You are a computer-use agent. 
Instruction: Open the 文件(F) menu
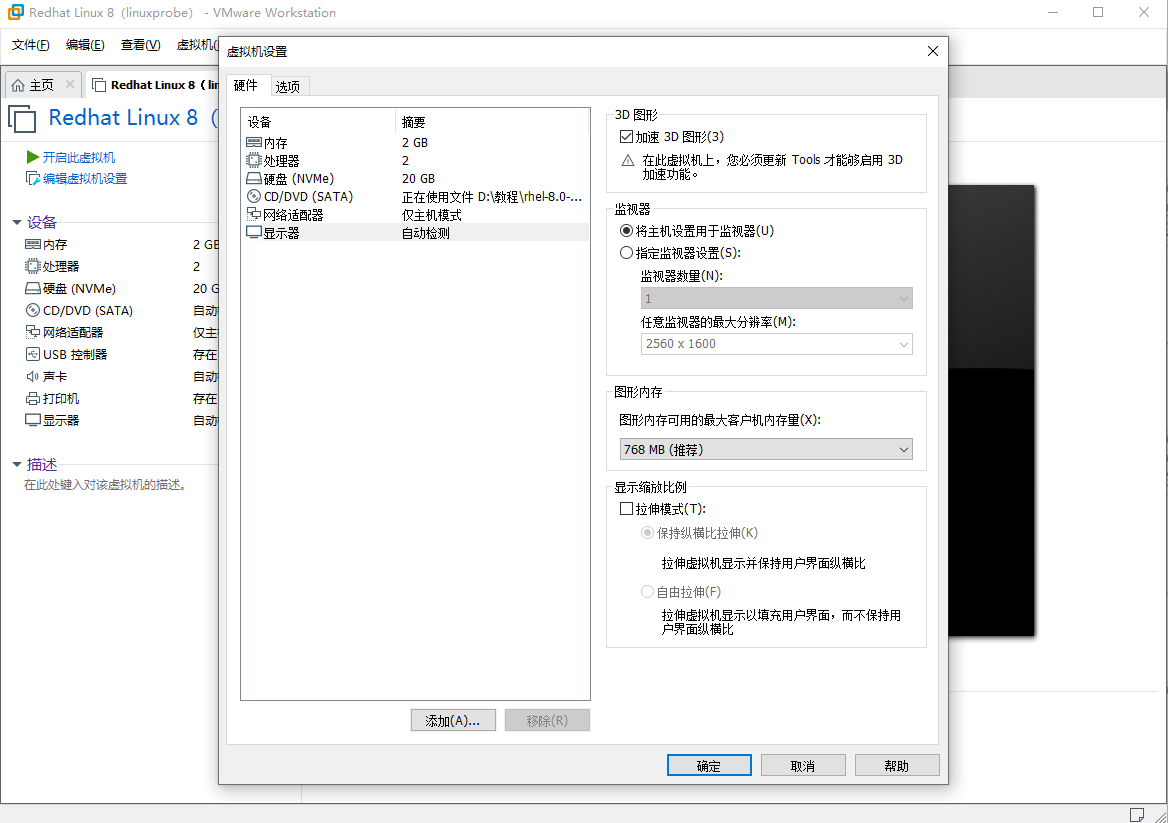(x=31, y=45)
